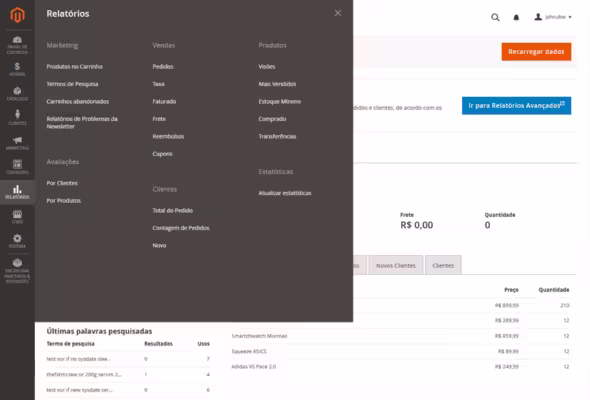Open the Transferências products report
The image size is (590, 400).
click(277, 137)
